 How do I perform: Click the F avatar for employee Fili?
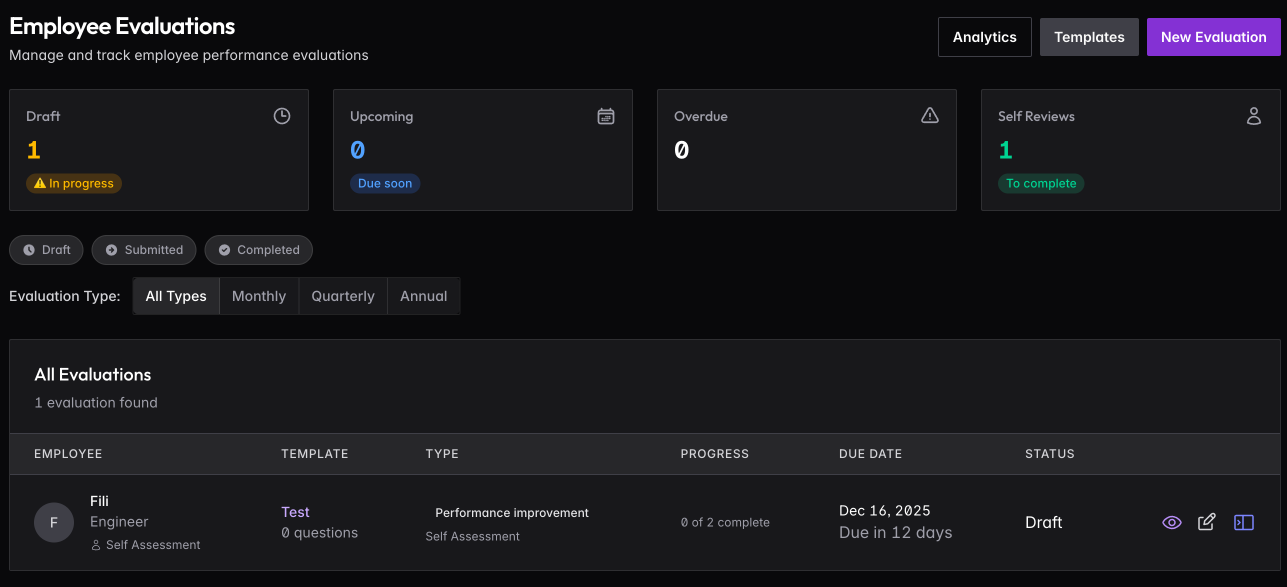coord(54,522)
